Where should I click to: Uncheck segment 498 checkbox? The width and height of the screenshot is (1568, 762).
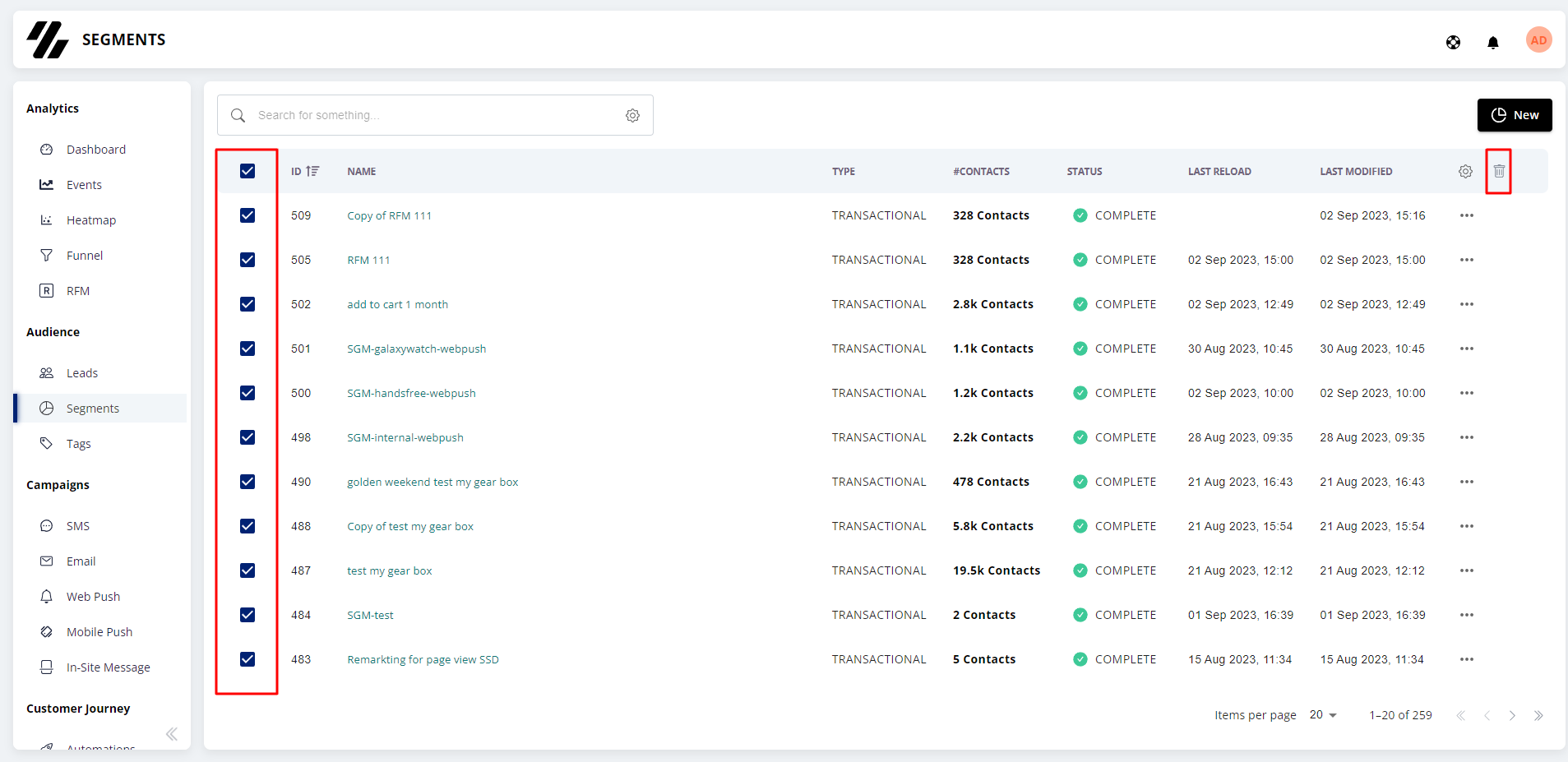tap(247, 437)
